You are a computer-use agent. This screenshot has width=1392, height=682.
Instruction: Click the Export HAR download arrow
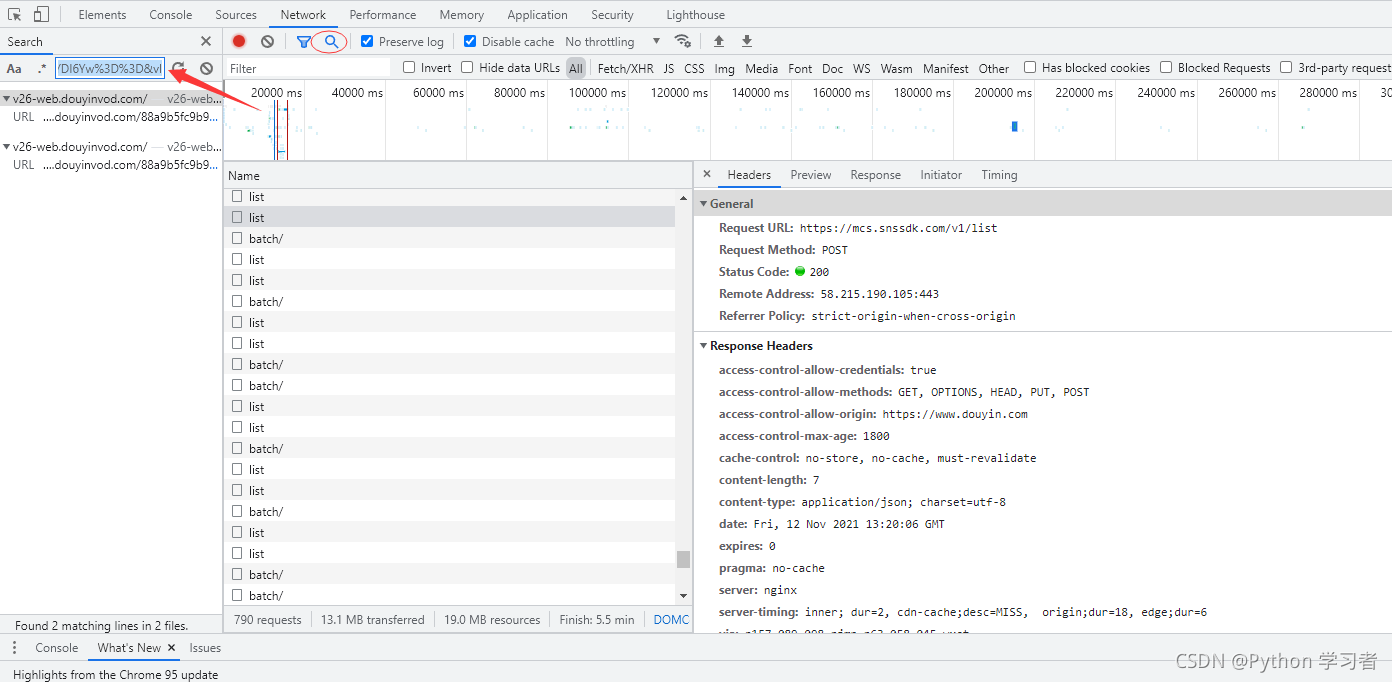click(746, 41)
